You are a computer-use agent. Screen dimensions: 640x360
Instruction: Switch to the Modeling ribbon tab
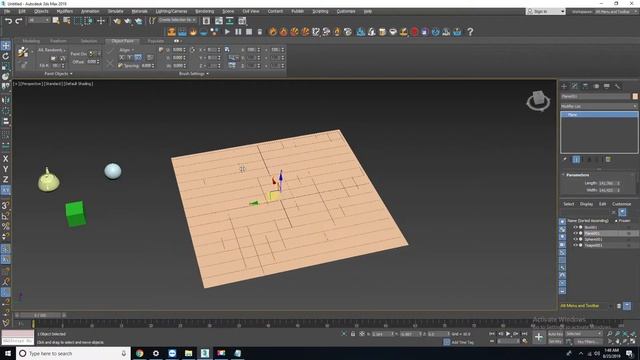[31, 41]
